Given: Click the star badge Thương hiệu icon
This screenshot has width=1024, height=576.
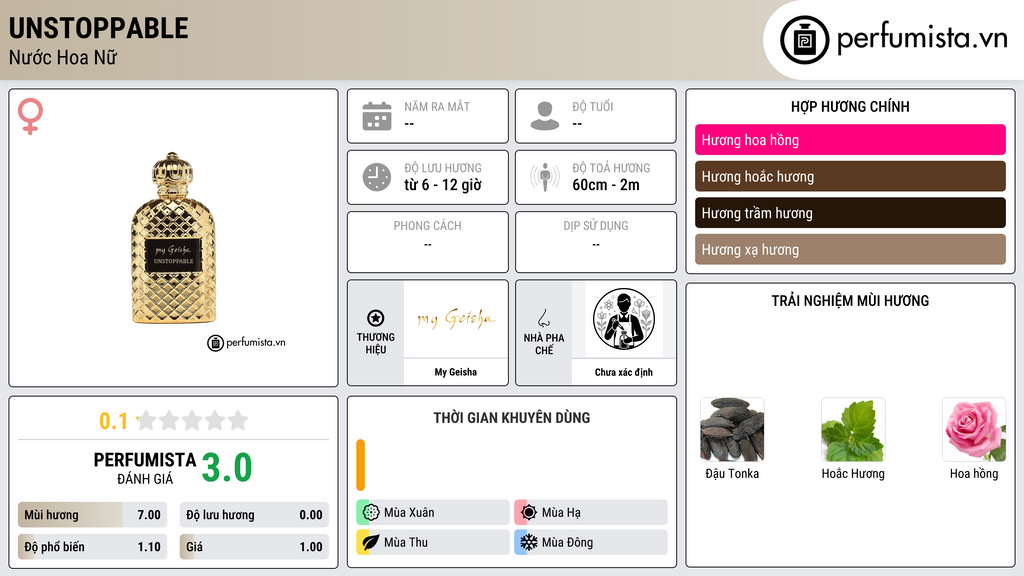Looking at the screenshot, I should click(376, 318).
